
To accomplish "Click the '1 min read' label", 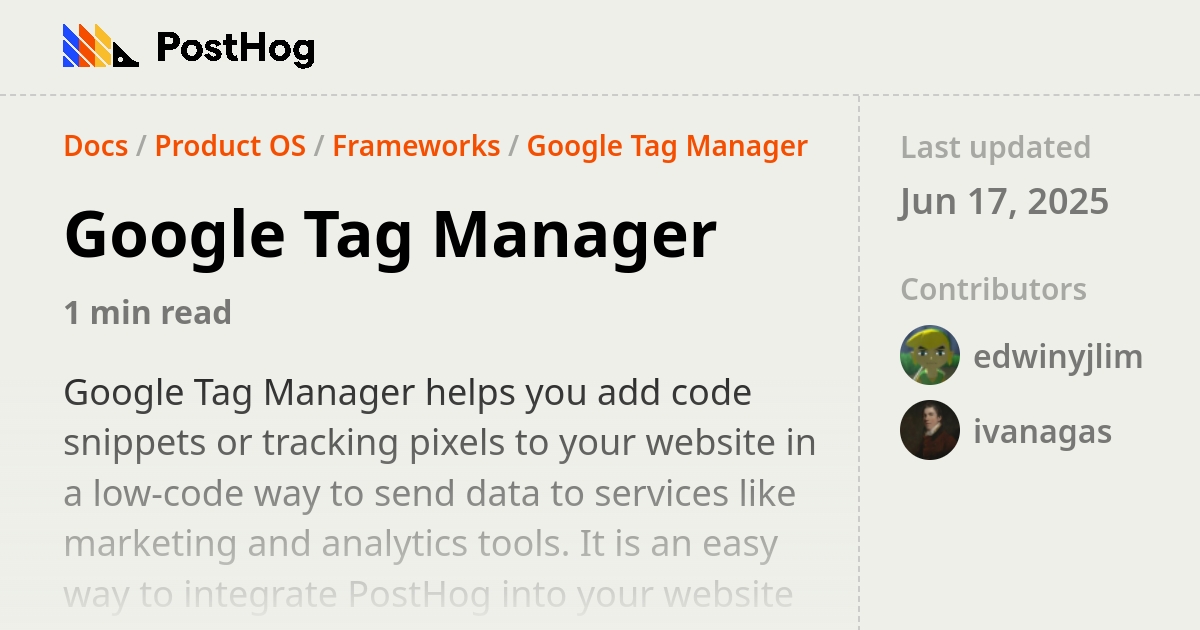I will (147, 312).
